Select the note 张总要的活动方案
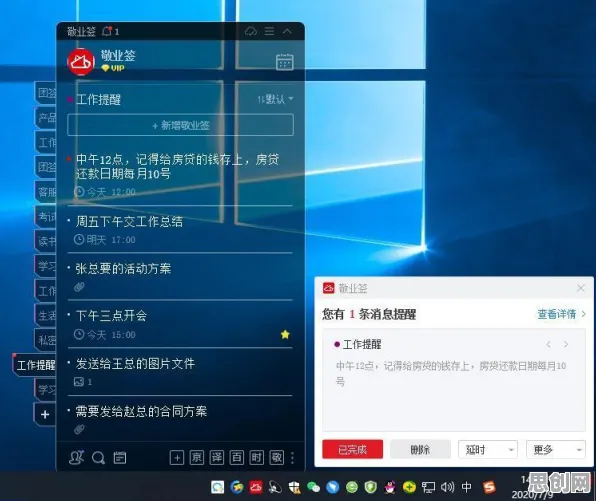This screenshot has height=501, width=596. [123, 269]
